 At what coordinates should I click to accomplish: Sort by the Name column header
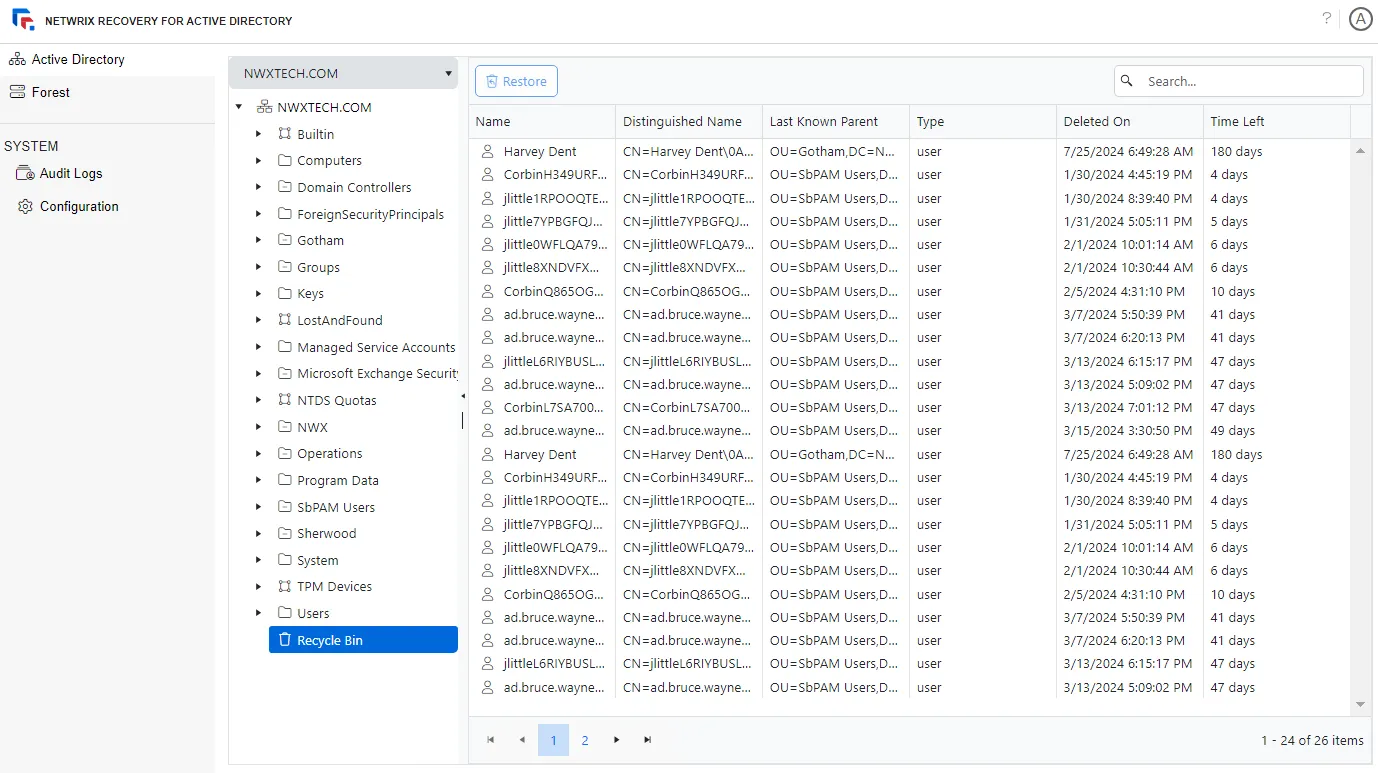coord(542,121)
